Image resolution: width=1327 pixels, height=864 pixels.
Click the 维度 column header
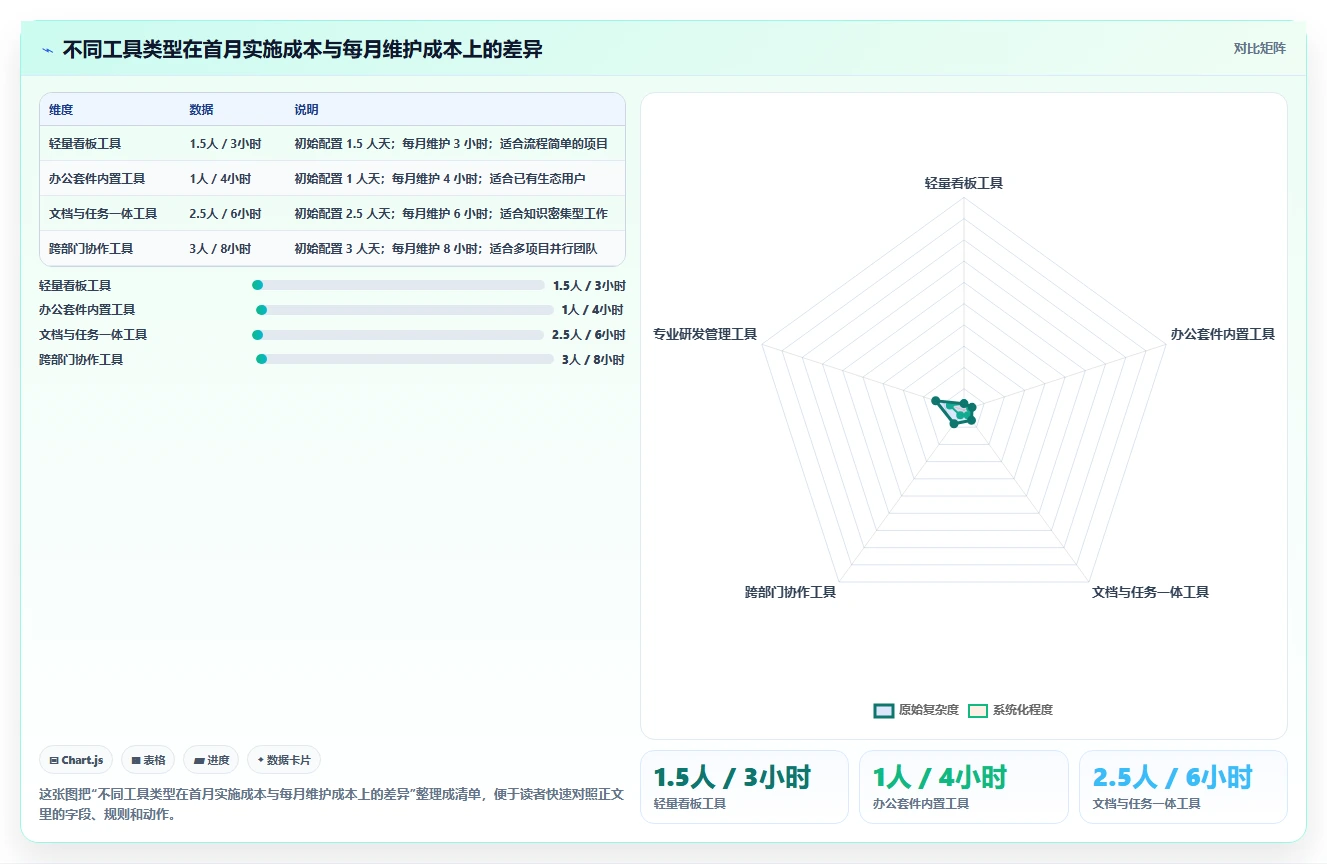pos(61,110)
